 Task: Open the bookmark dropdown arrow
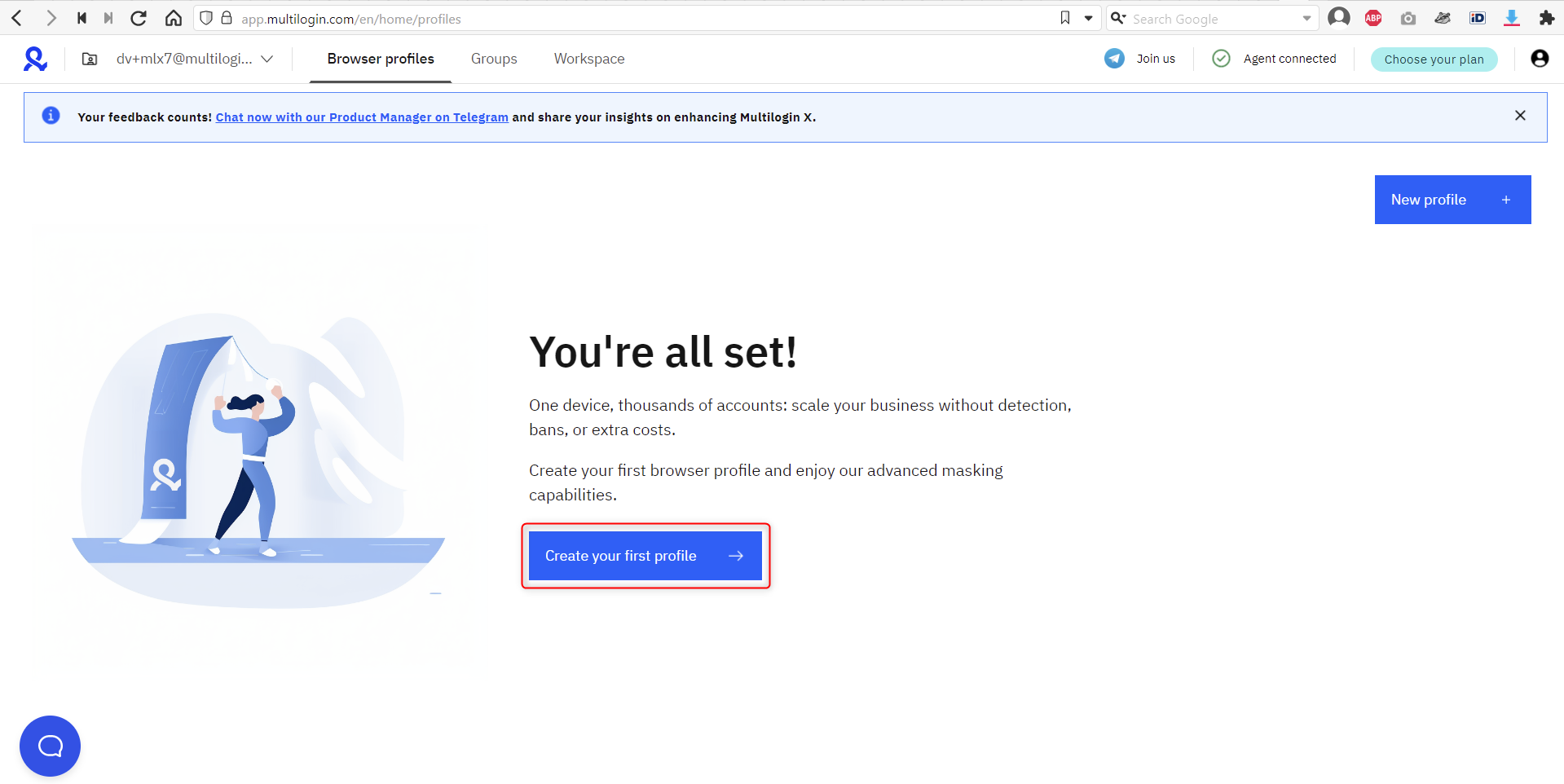(1088, 18)
